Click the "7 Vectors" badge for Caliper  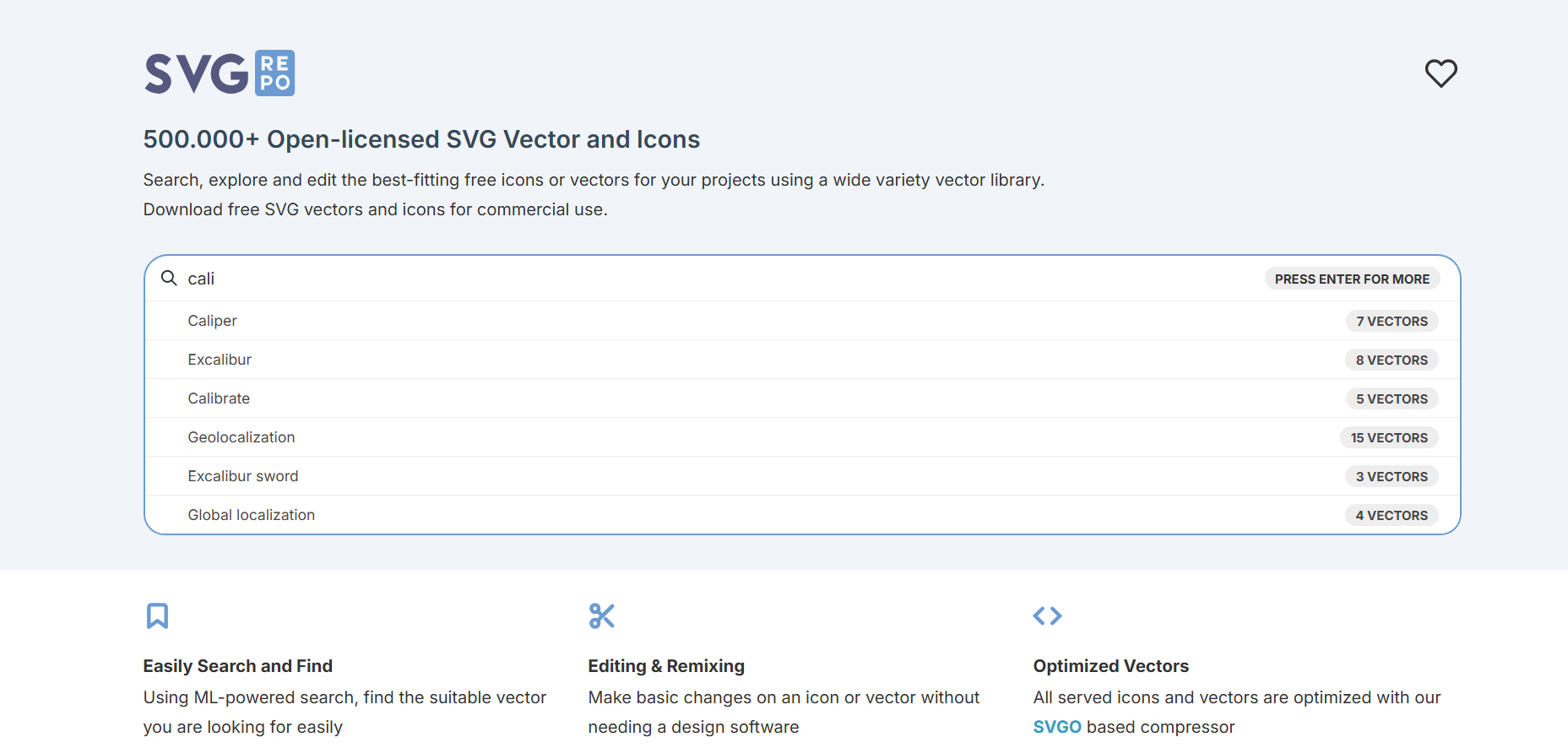1392,321
